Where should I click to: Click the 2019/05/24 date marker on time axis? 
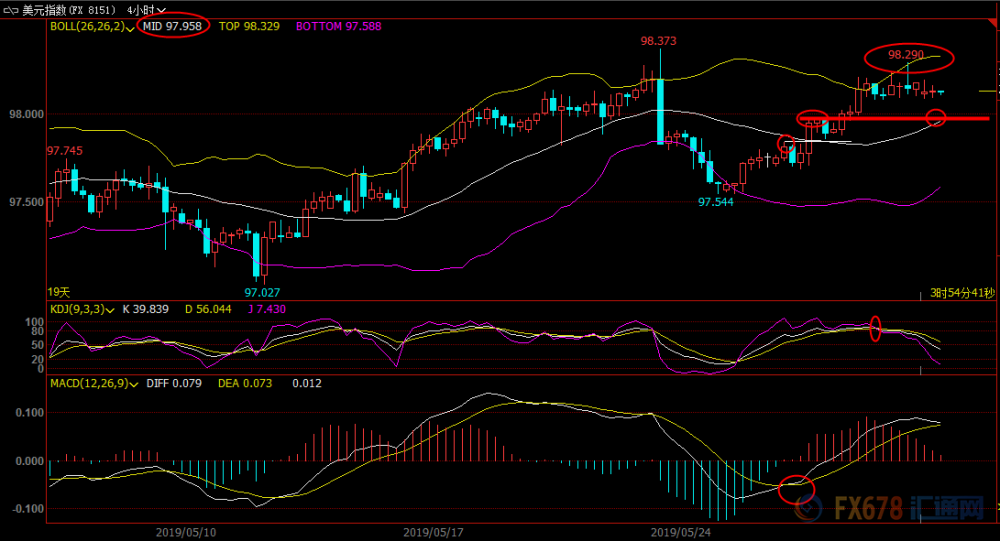pyautogui.click(x=680, y=532)
